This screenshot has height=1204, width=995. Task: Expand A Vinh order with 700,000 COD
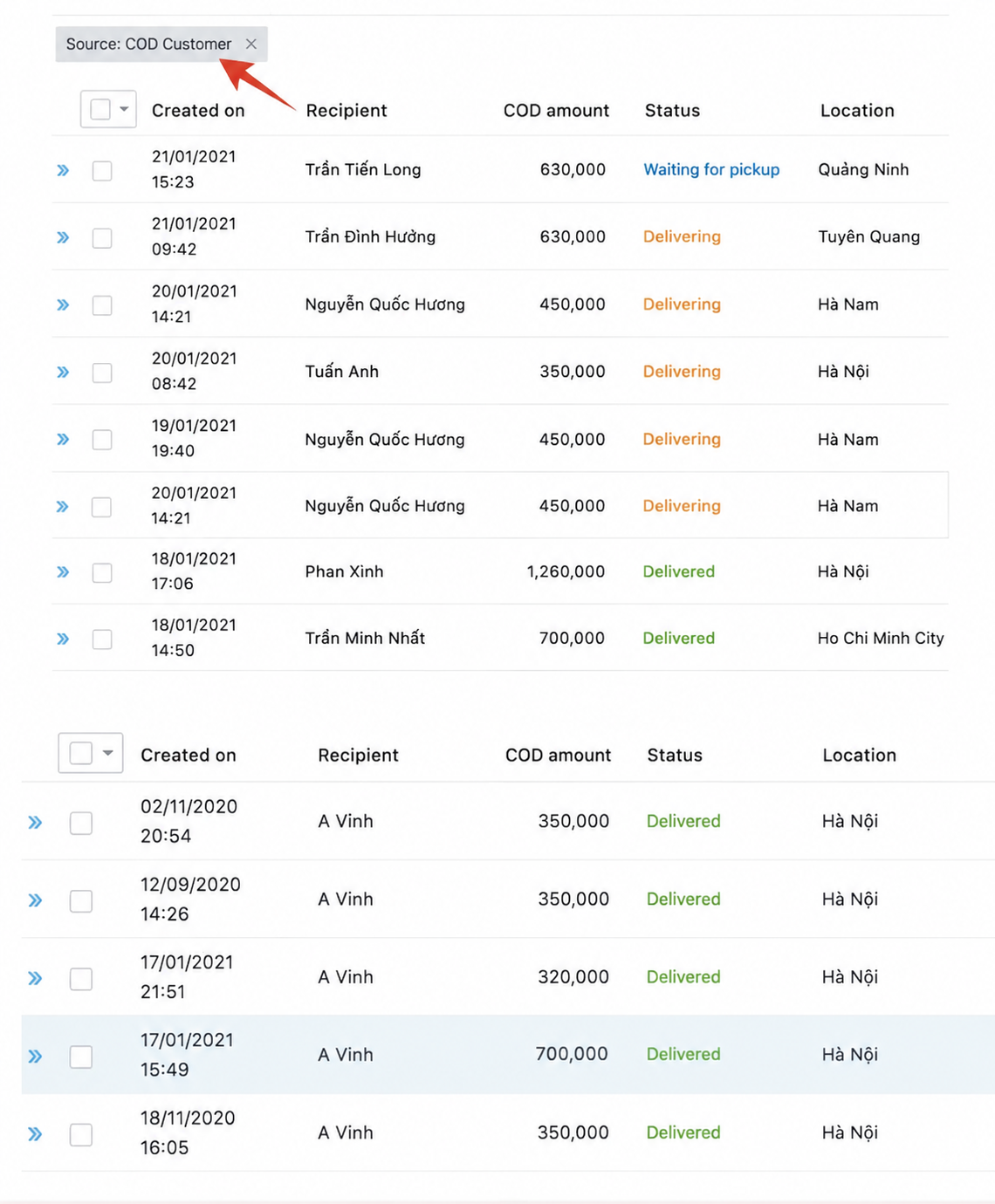click(x=35, y=1057)
